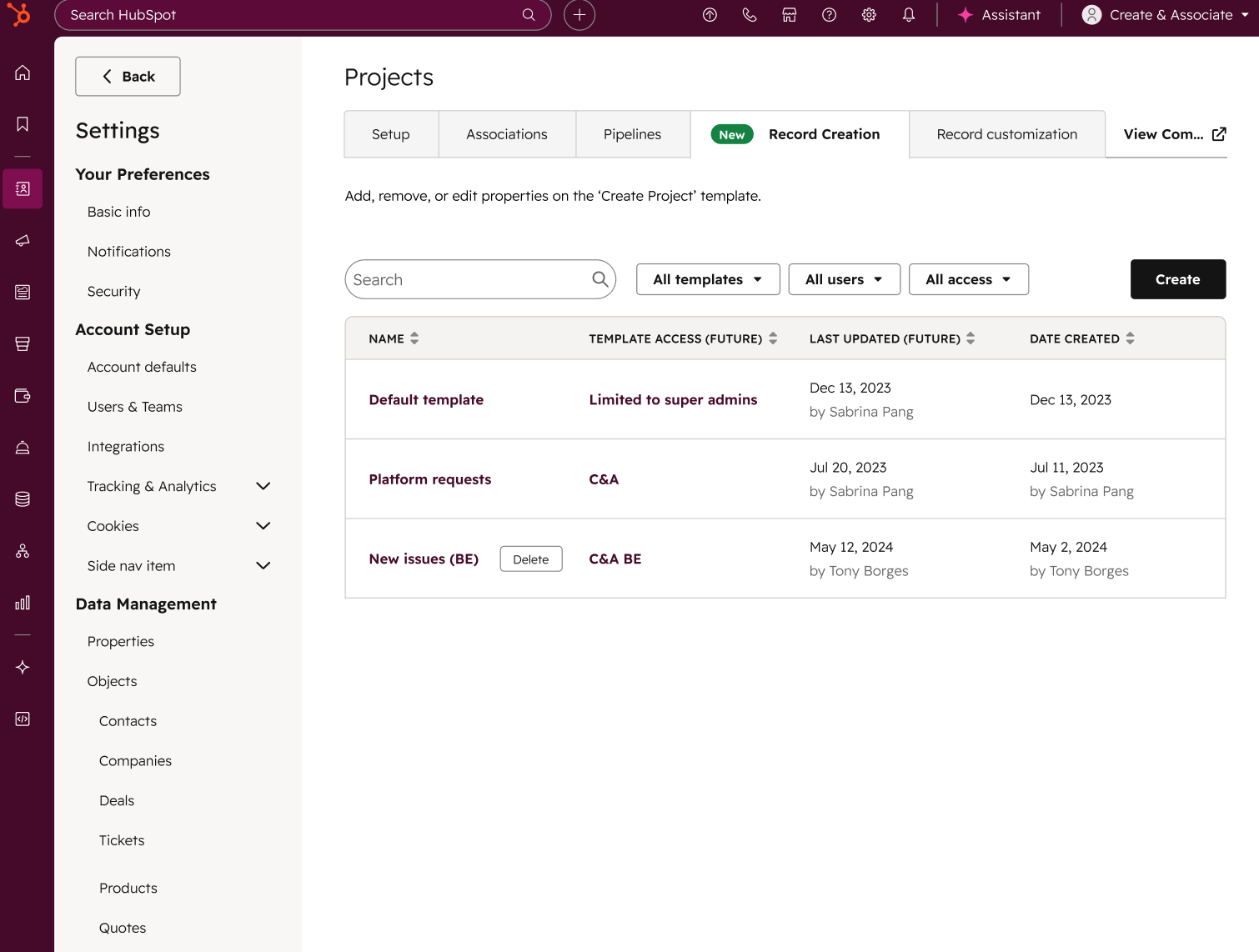Viewport: 1259px width, 952px height.
Task: Open the Settings gear icon
Action: pyautogui.click(x=869, y=14)
